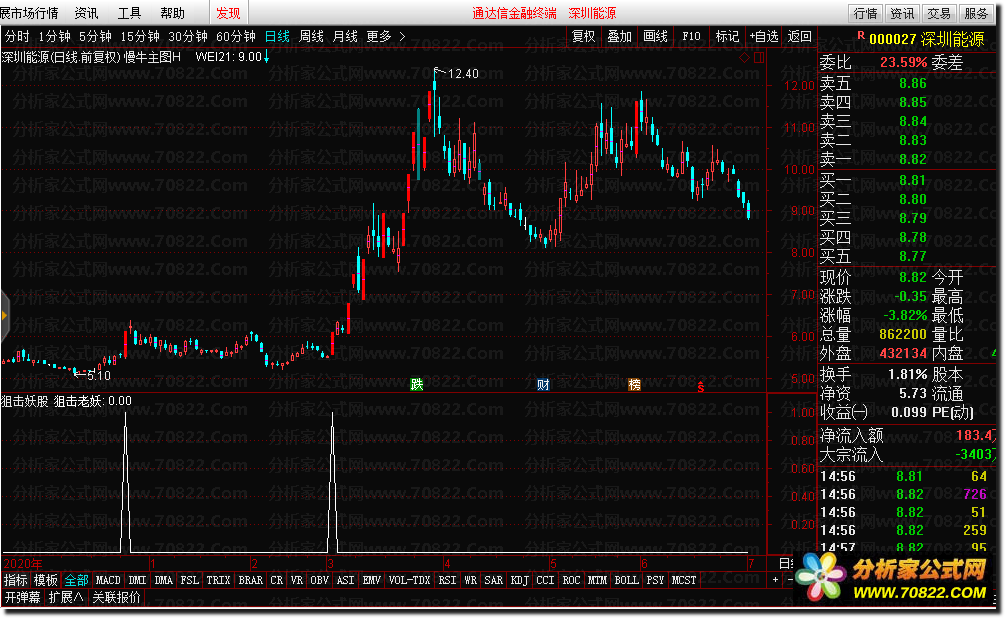Open the F10 company info
Screen dimensions: 1006x618
coord(691,37)
